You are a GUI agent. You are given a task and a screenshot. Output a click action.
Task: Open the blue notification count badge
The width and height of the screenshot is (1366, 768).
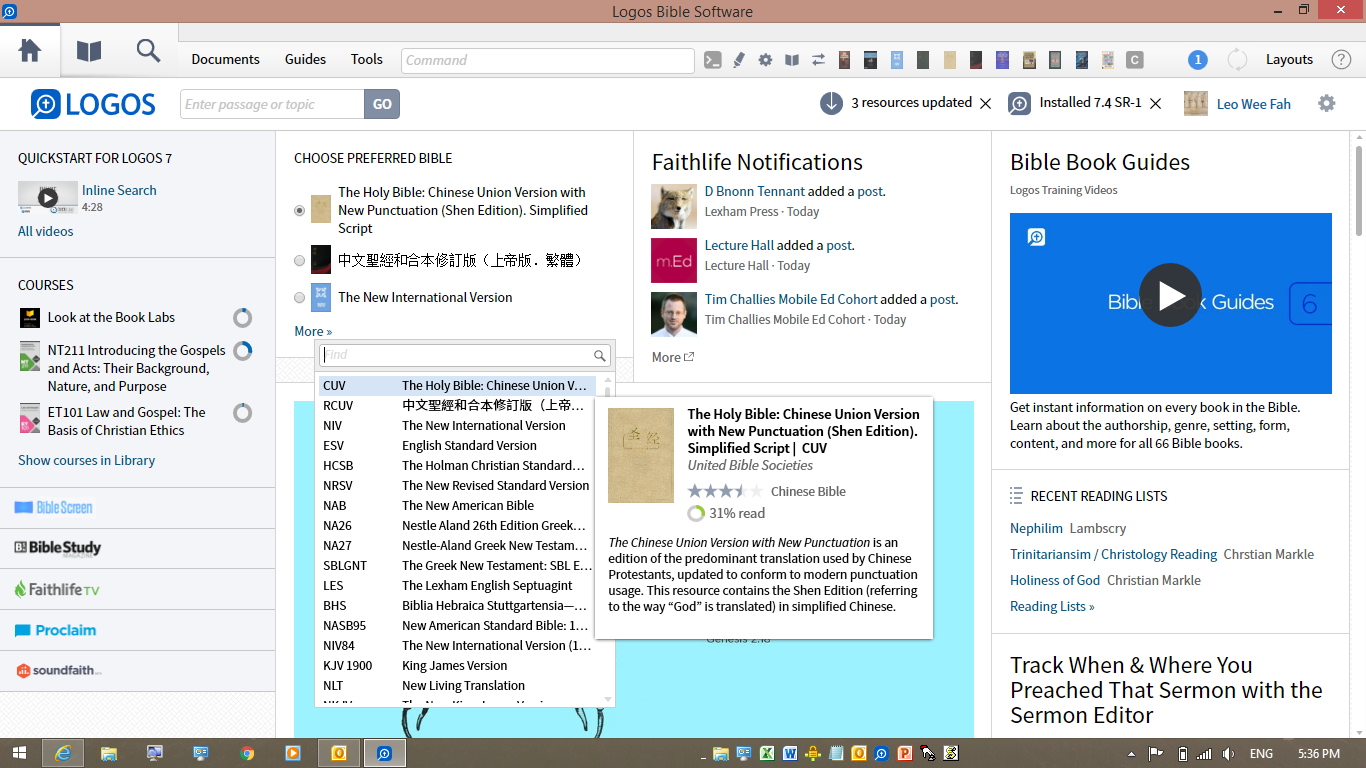point(1197,60)
